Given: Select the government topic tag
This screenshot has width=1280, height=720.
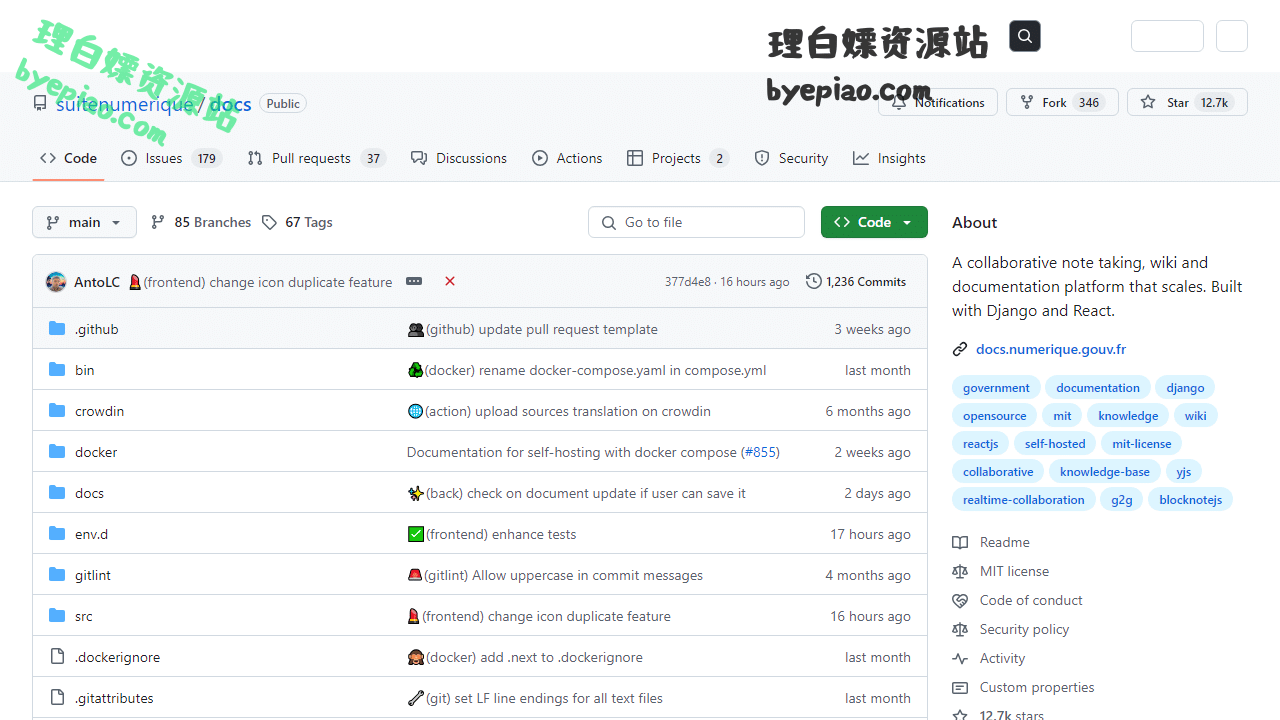Looking at the screenshot, I should click(x=996, y=388).
